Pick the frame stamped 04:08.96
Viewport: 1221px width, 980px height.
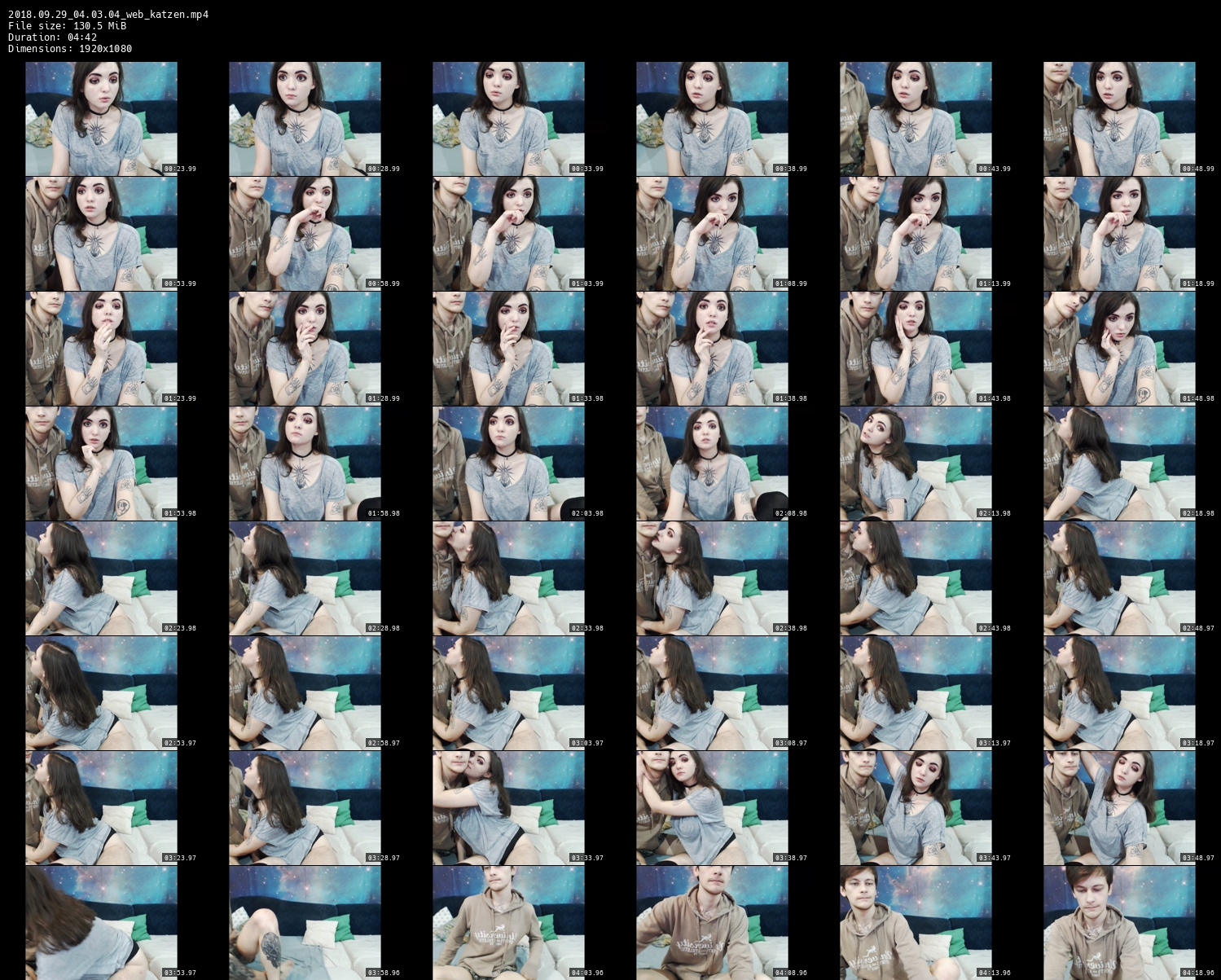click(713, 923)
